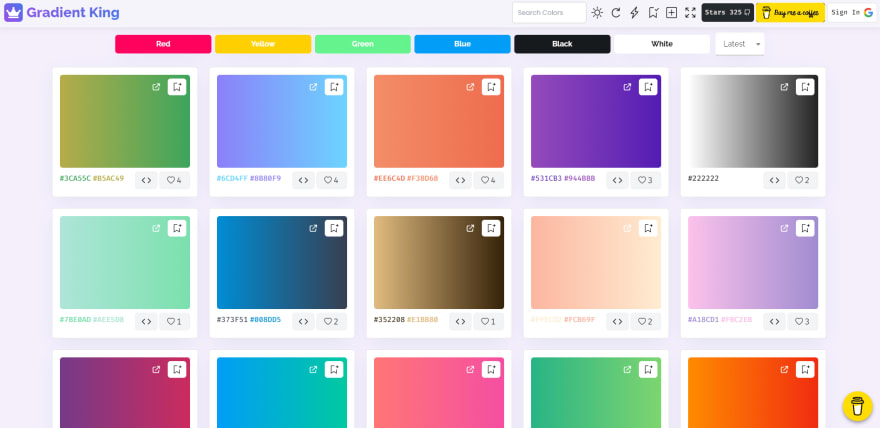This screenshot has width=880, height=428.
Task: Click the #008DD5 hex color code
Action: point(265,320)
